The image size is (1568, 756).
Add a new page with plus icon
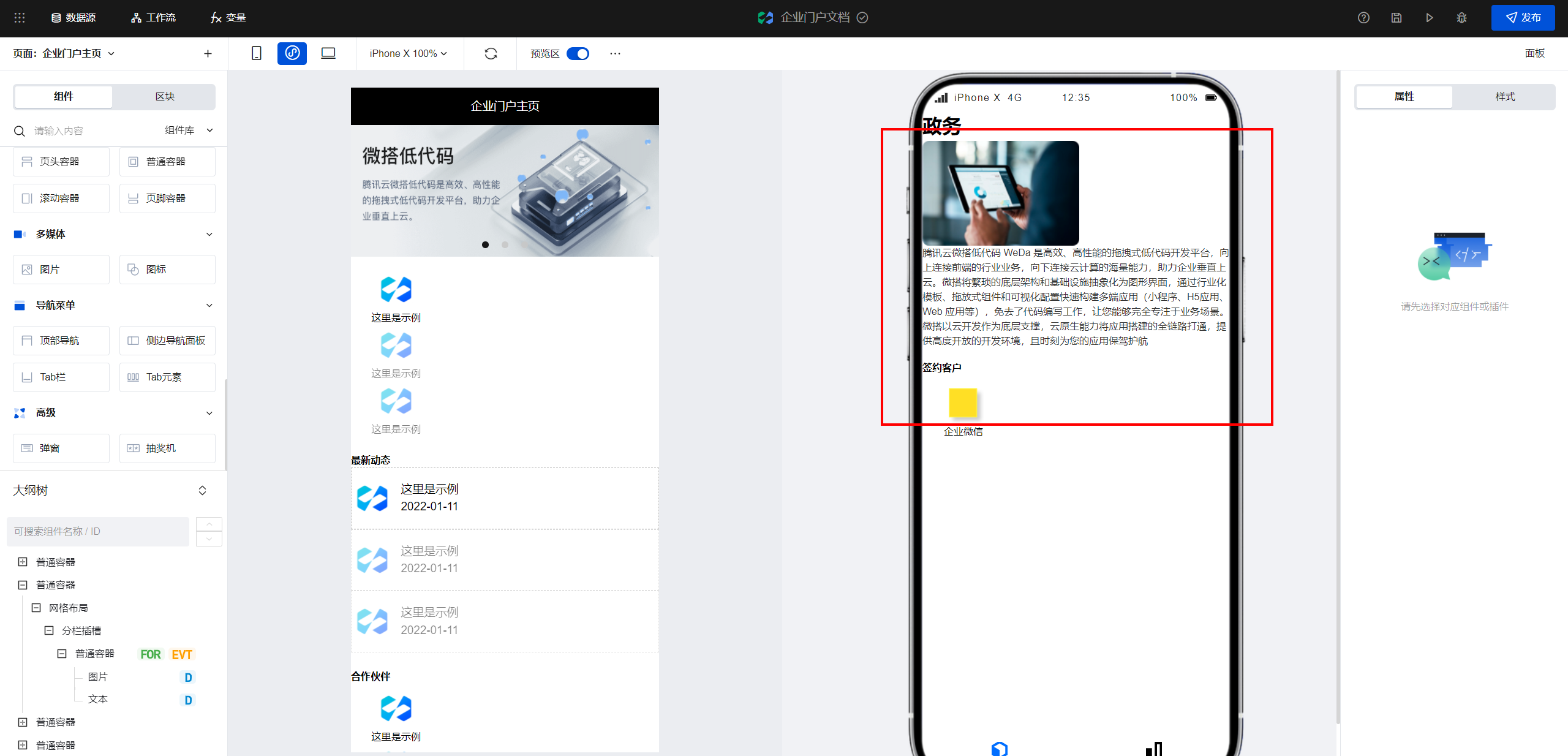coord(208,53)
